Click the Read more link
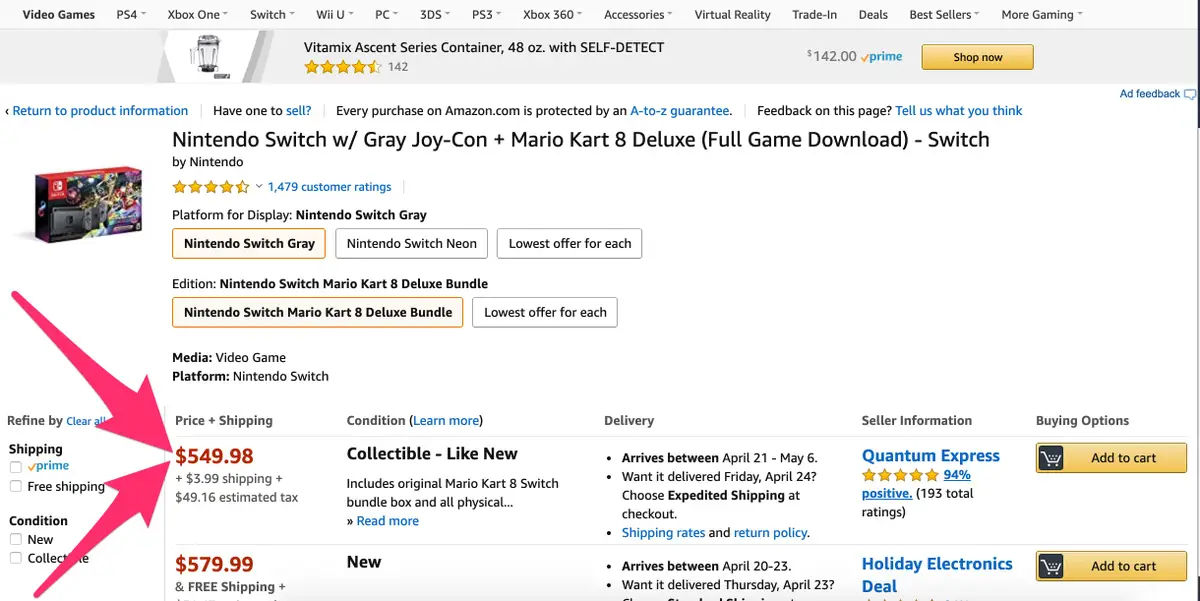1200x601 pixels. [387, 521]
